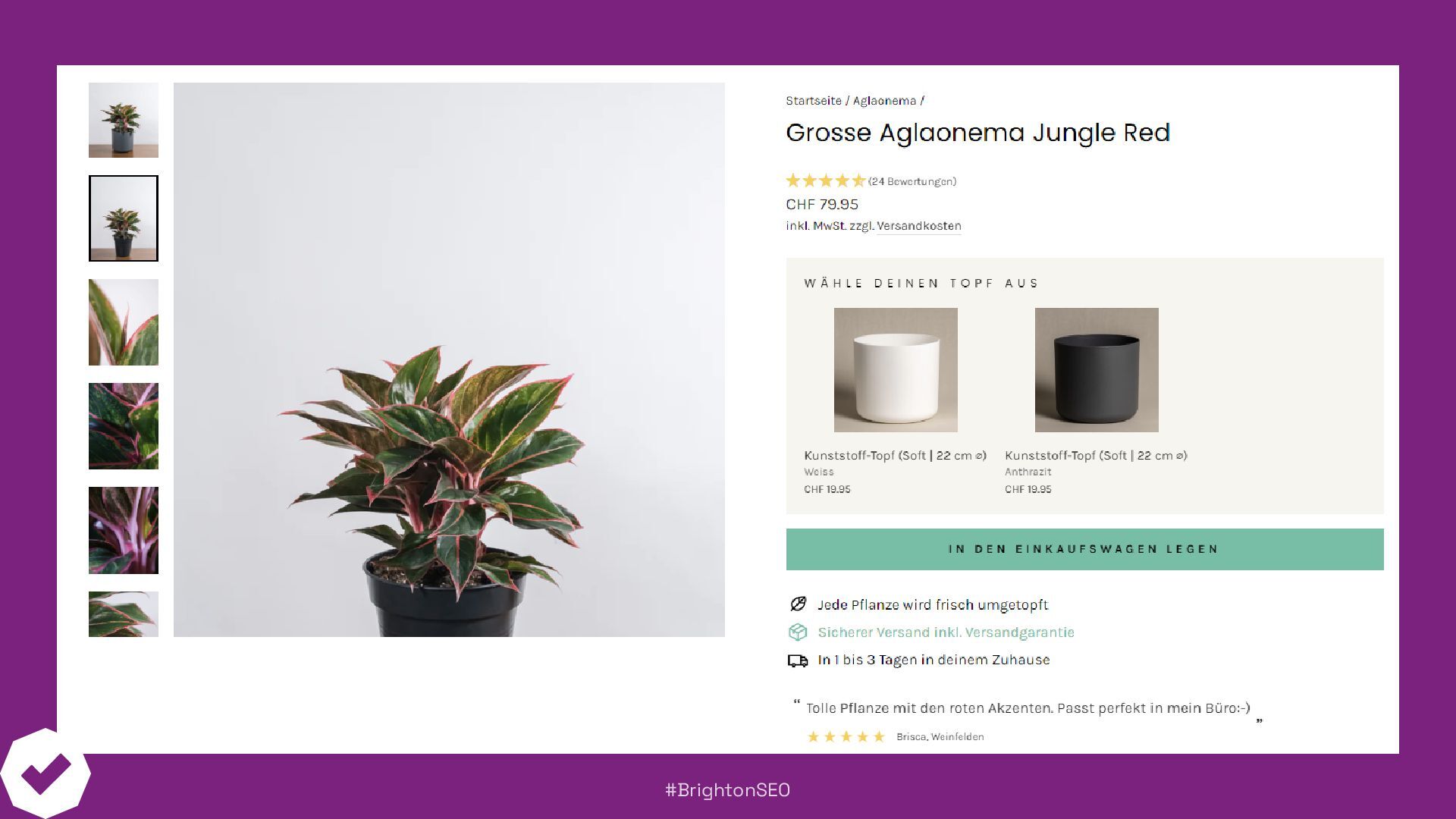Open the Versandkosten link
1456x819 pixels.
coord(919,226)
